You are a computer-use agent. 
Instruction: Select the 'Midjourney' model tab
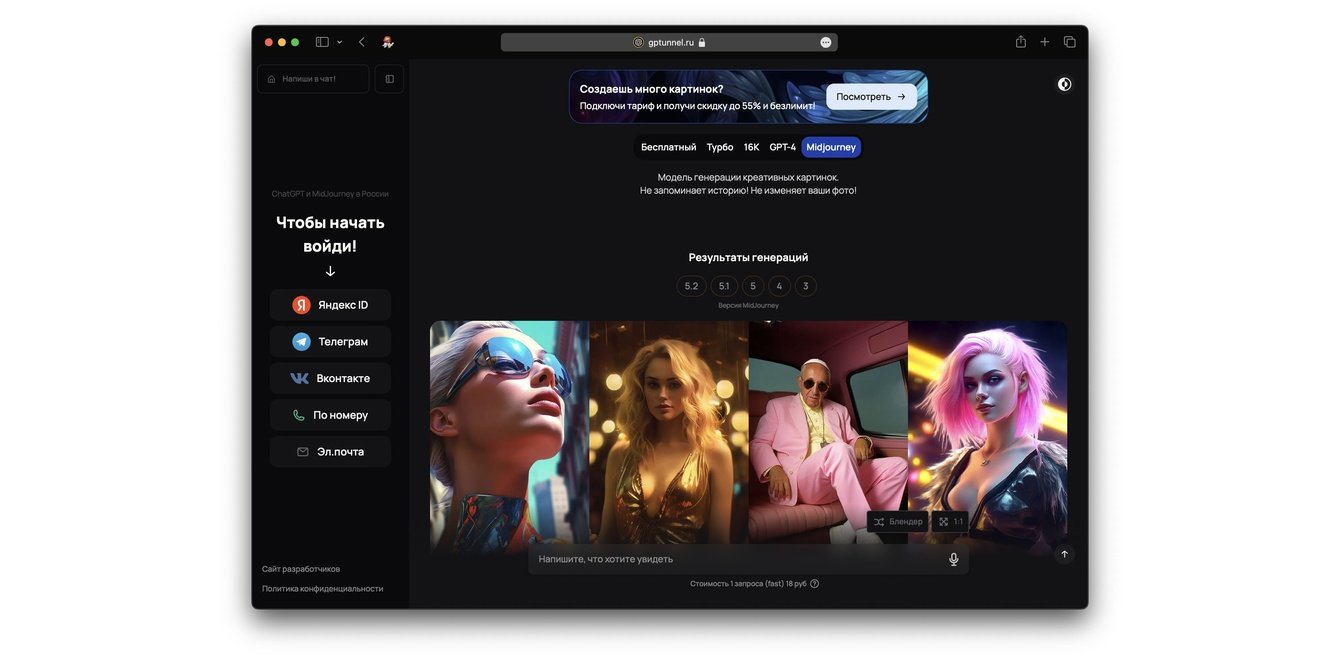[831, 147]
